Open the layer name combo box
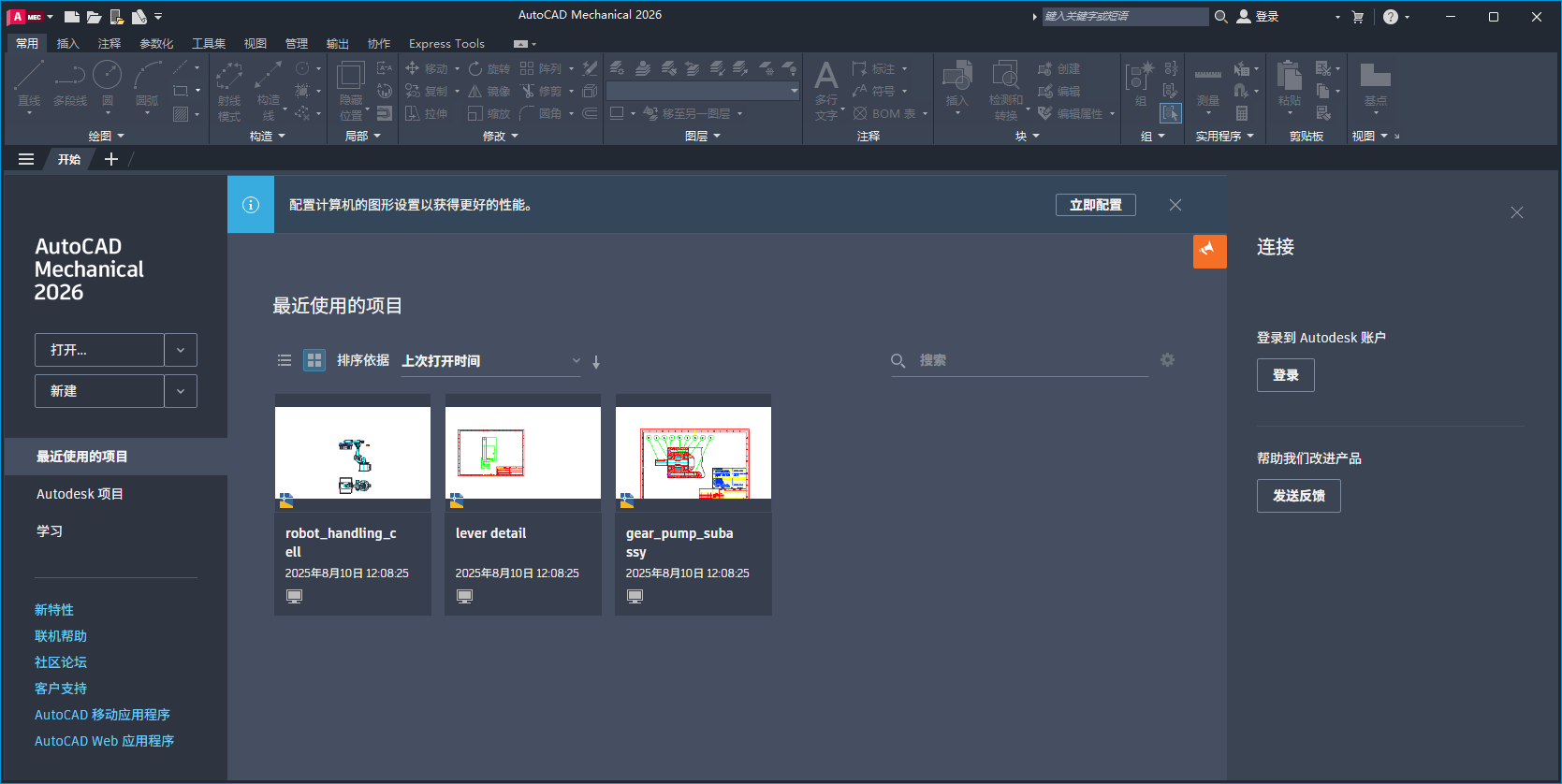Image resolution: width=1562 pixels, height=784 pixels. (703, 91)
